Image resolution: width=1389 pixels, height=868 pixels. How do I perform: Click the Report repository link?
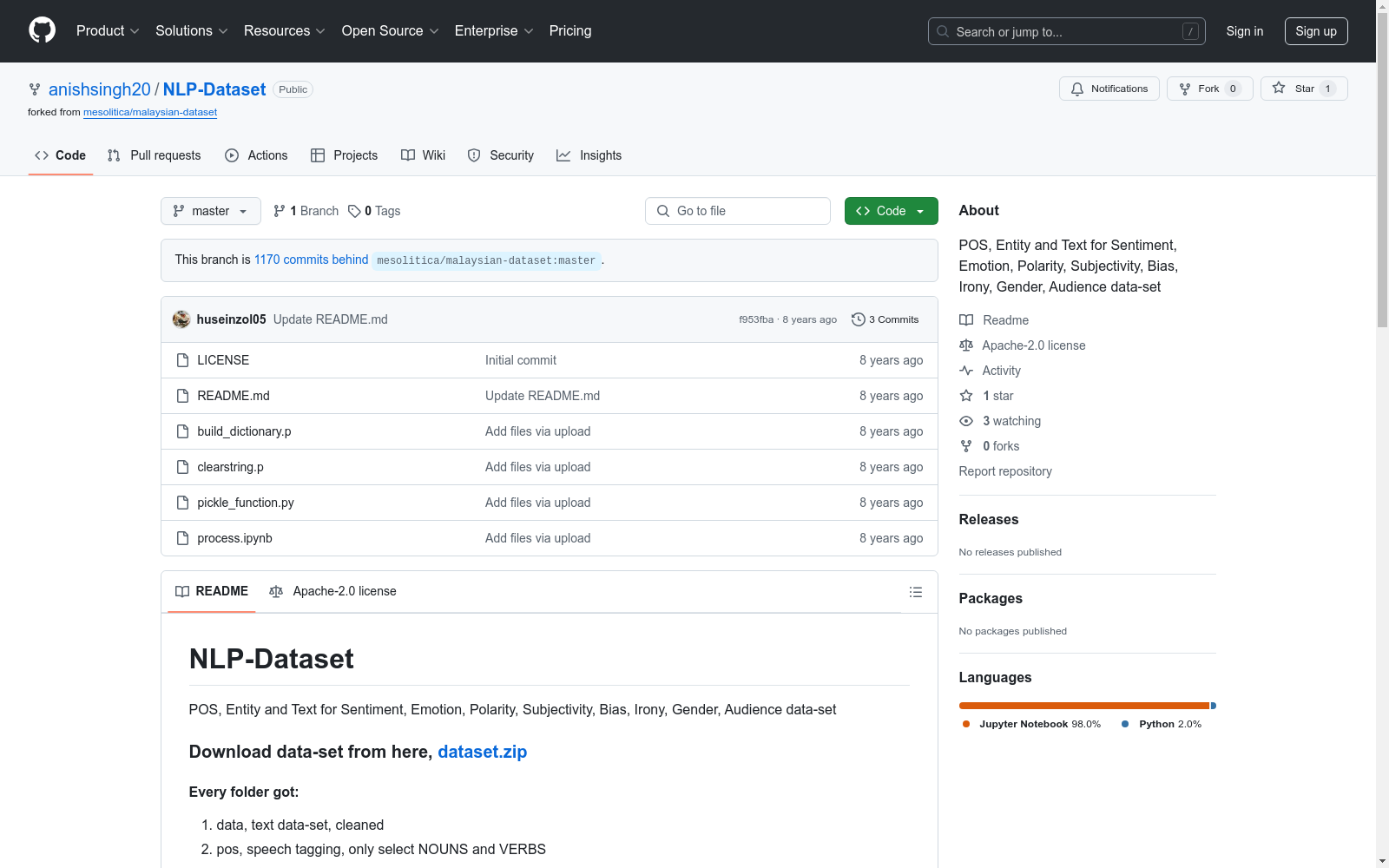[x=1005, y=471]
